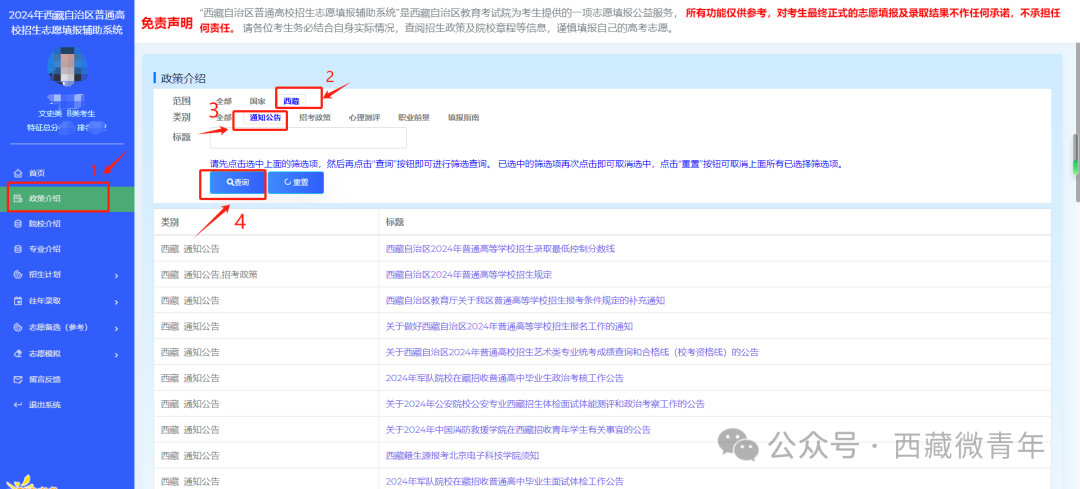The height and width of the screenshot is (489, 1080).
Task: Open 2024年军队院校在藏招收普通高中毕业生政治考核工作公告
Action: point(504,377)
